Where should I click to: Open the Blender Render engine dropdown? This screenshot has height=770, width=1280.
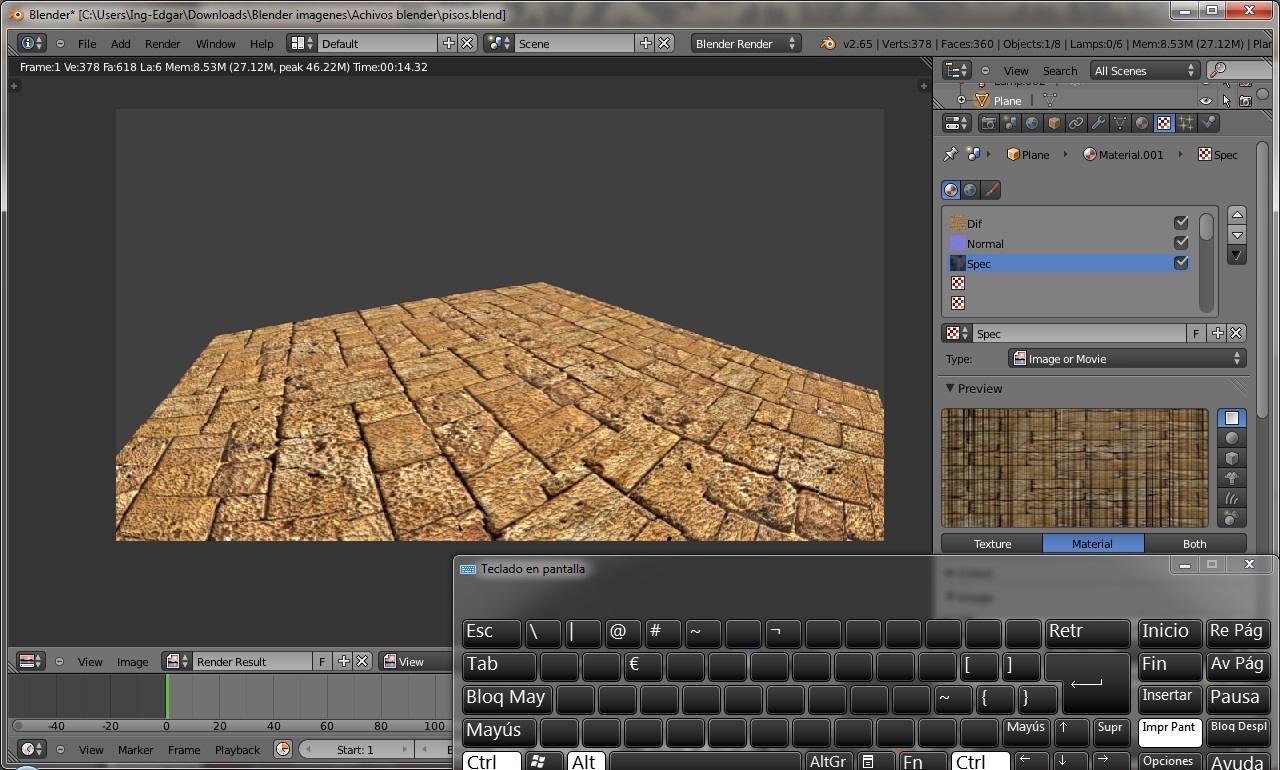746,44
